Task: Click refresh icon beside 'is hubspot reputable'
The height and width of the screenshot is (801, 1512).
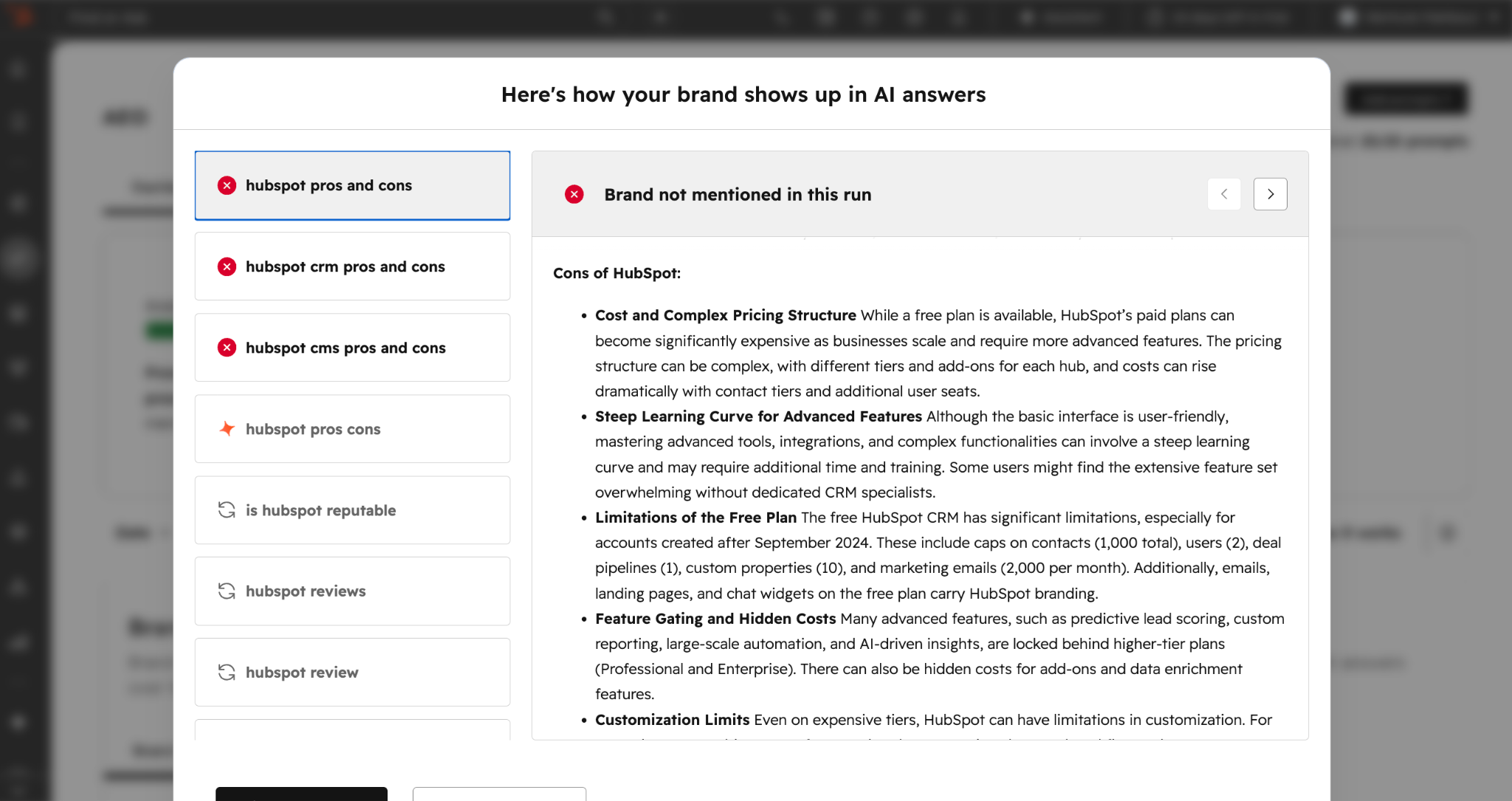Action: pos(227,510)
